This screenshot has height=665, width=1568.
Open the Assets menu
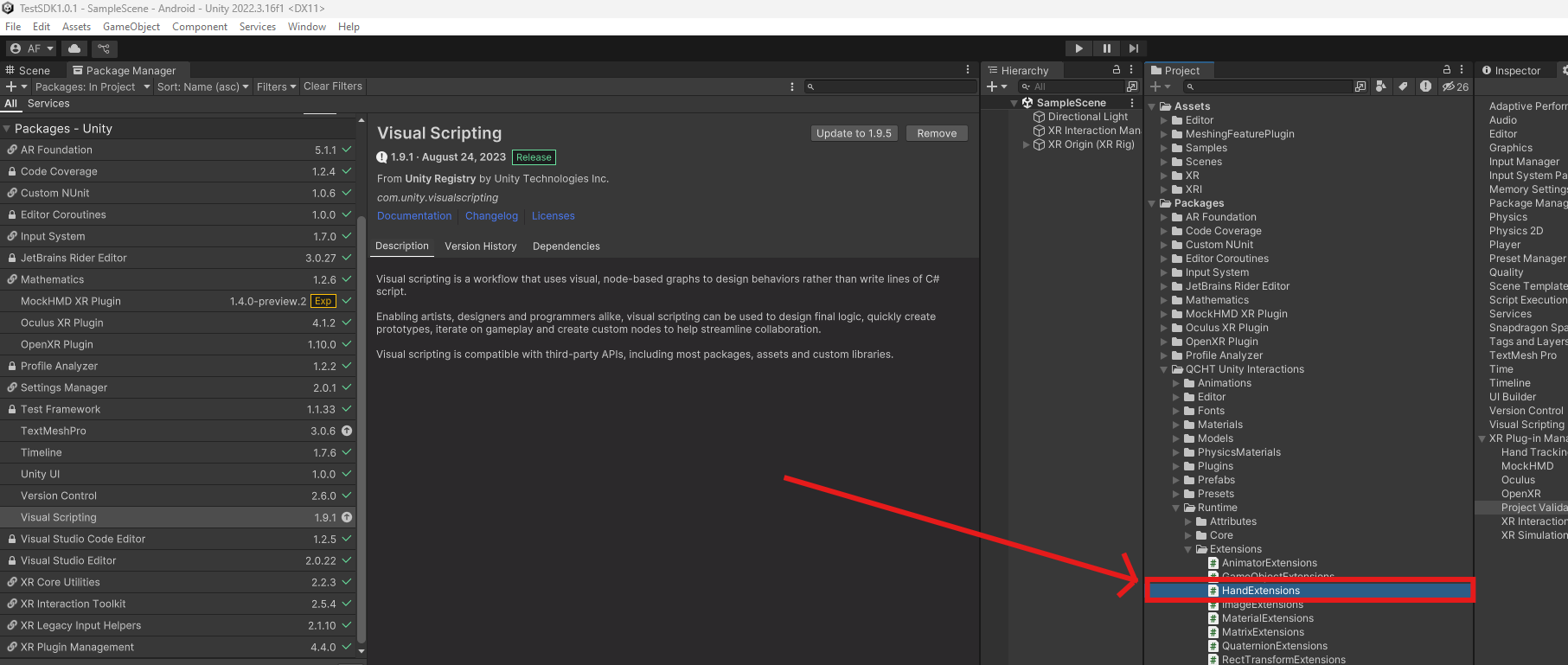click(x=76, y=27)
